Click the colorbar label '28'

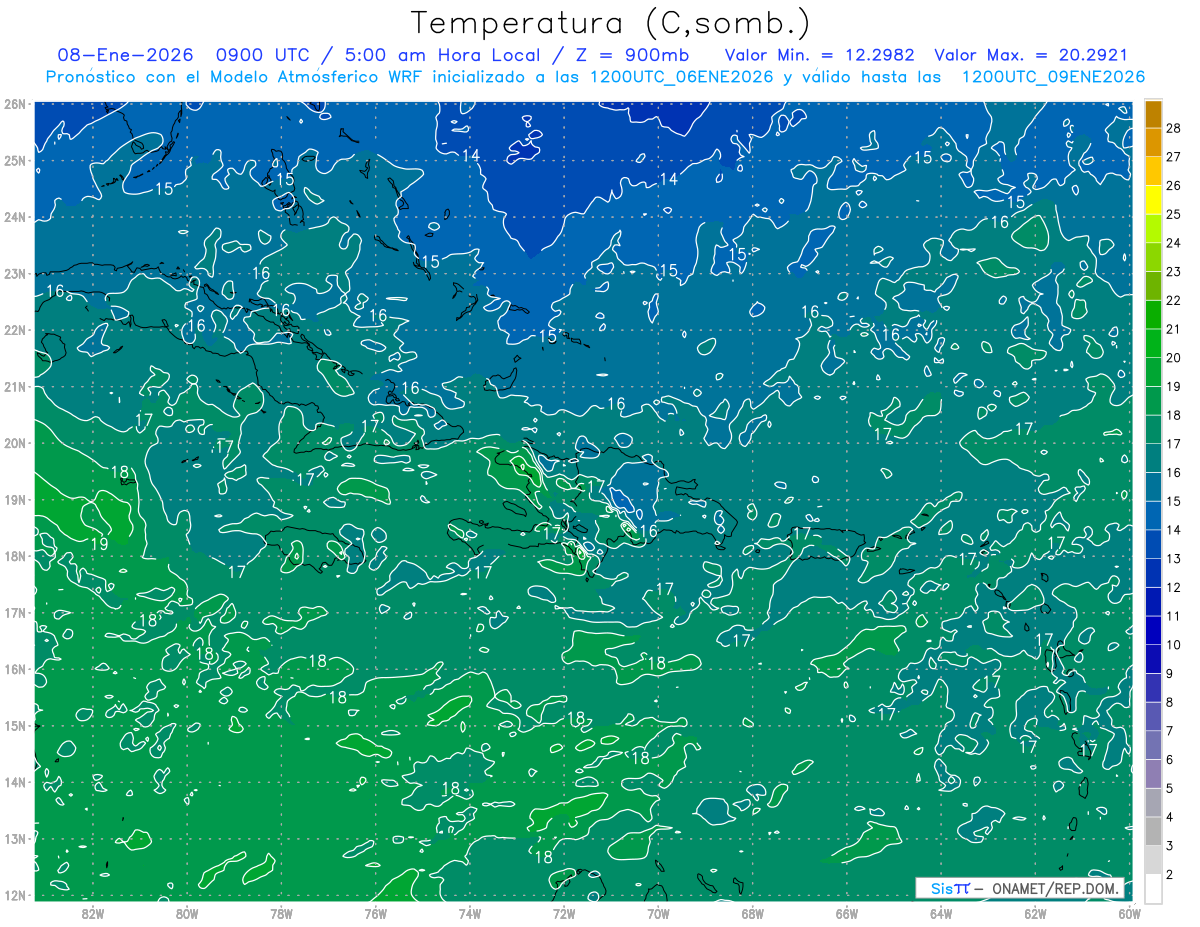[1172, 128]
